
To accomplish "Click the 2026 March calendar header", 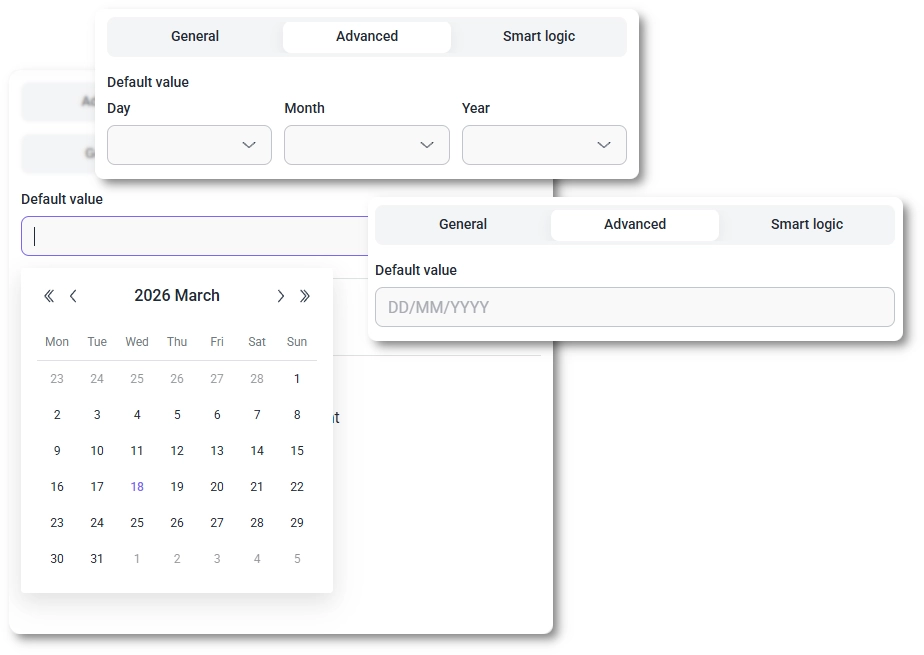I will tap(177, 296).
